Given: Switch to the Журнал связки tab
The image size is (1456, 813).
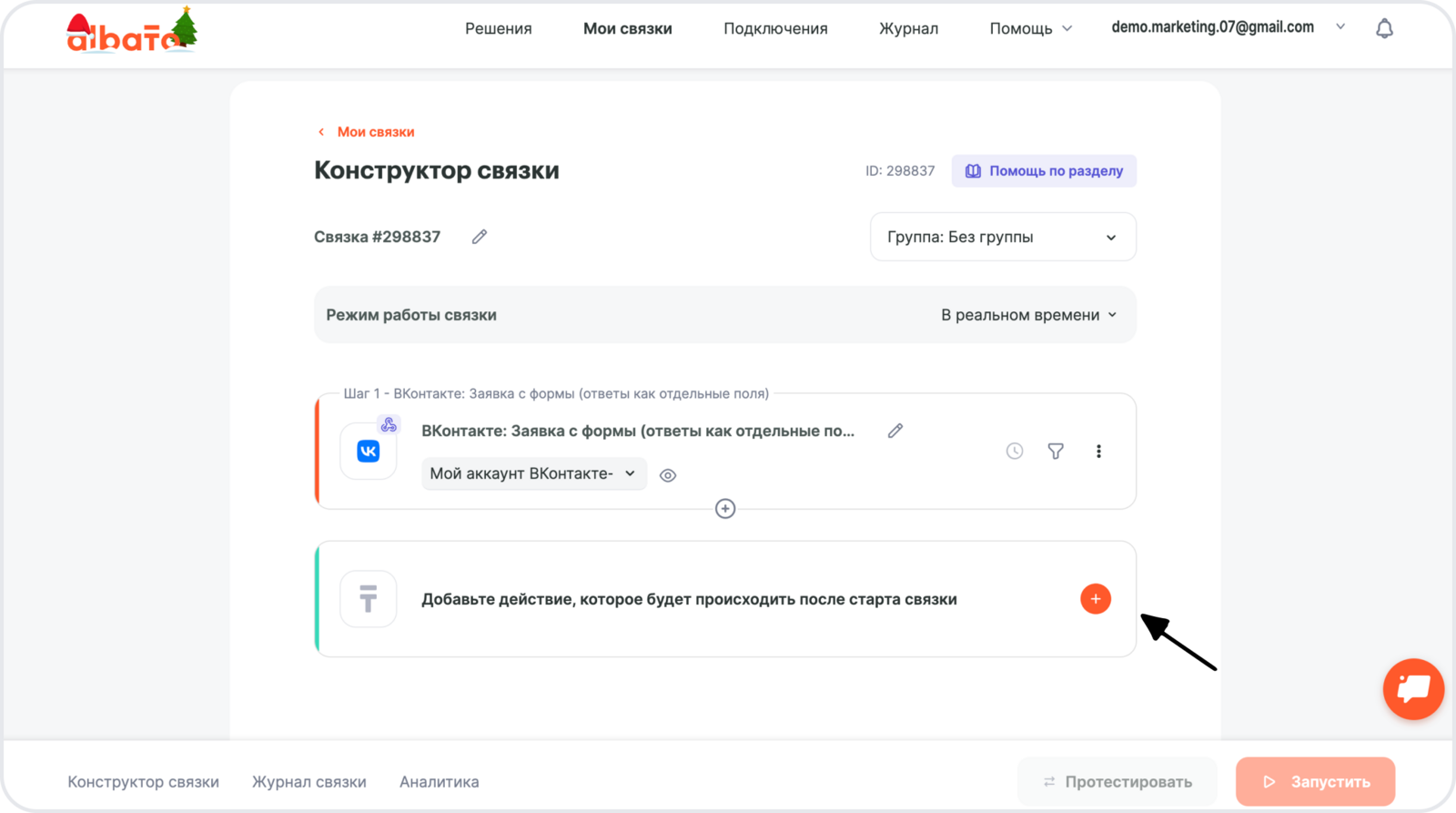Looking at the screenshot, I should [x=309, y=782].
